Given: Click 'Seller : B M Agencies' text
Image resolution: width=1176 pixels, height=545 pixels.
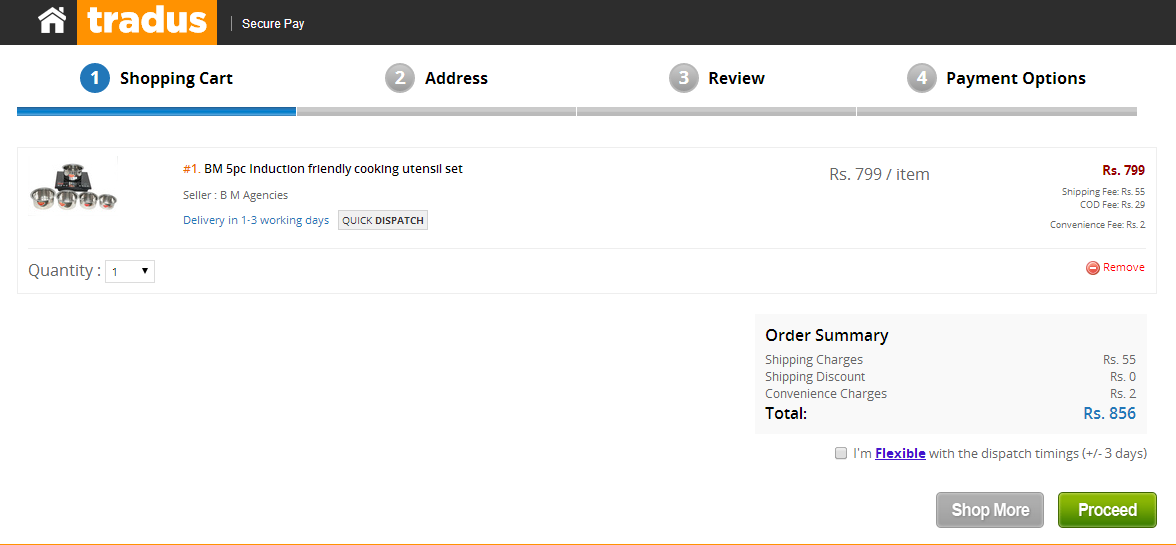Looking at the screenshot, I should point(236,195).
